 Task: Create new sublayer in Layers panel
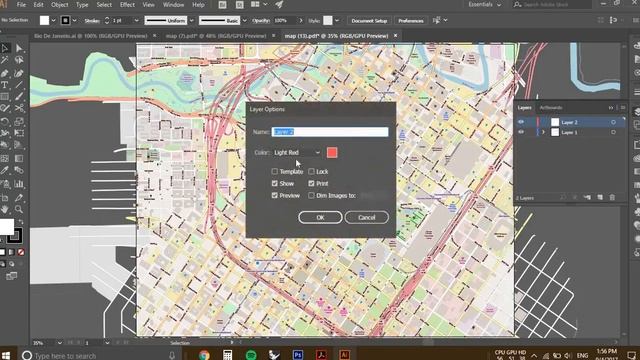(587, 198)
